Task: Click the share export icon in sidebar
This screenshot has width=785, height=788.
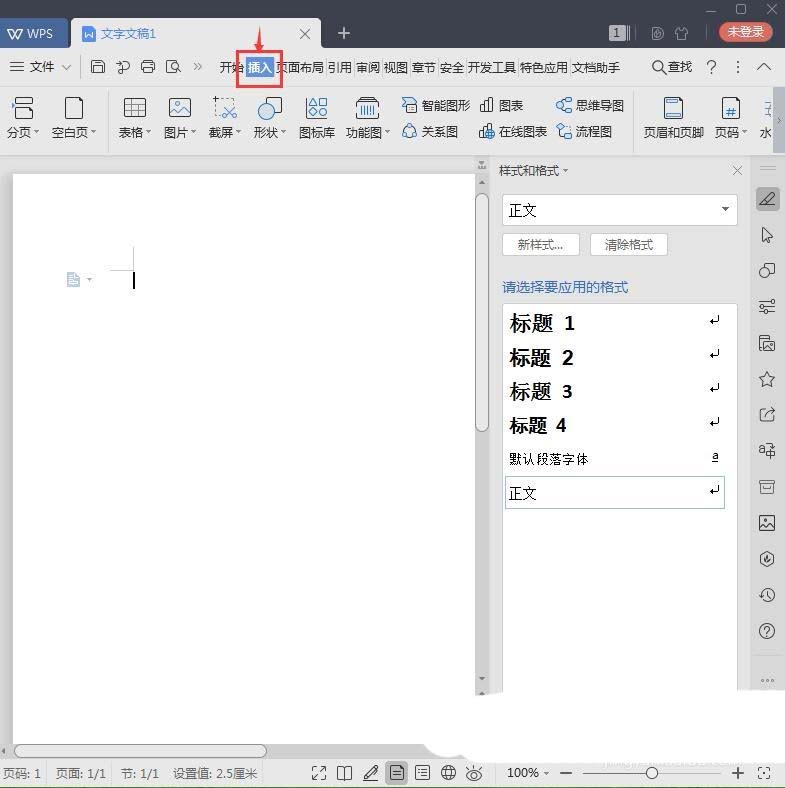Action: [x=767, y=415]
